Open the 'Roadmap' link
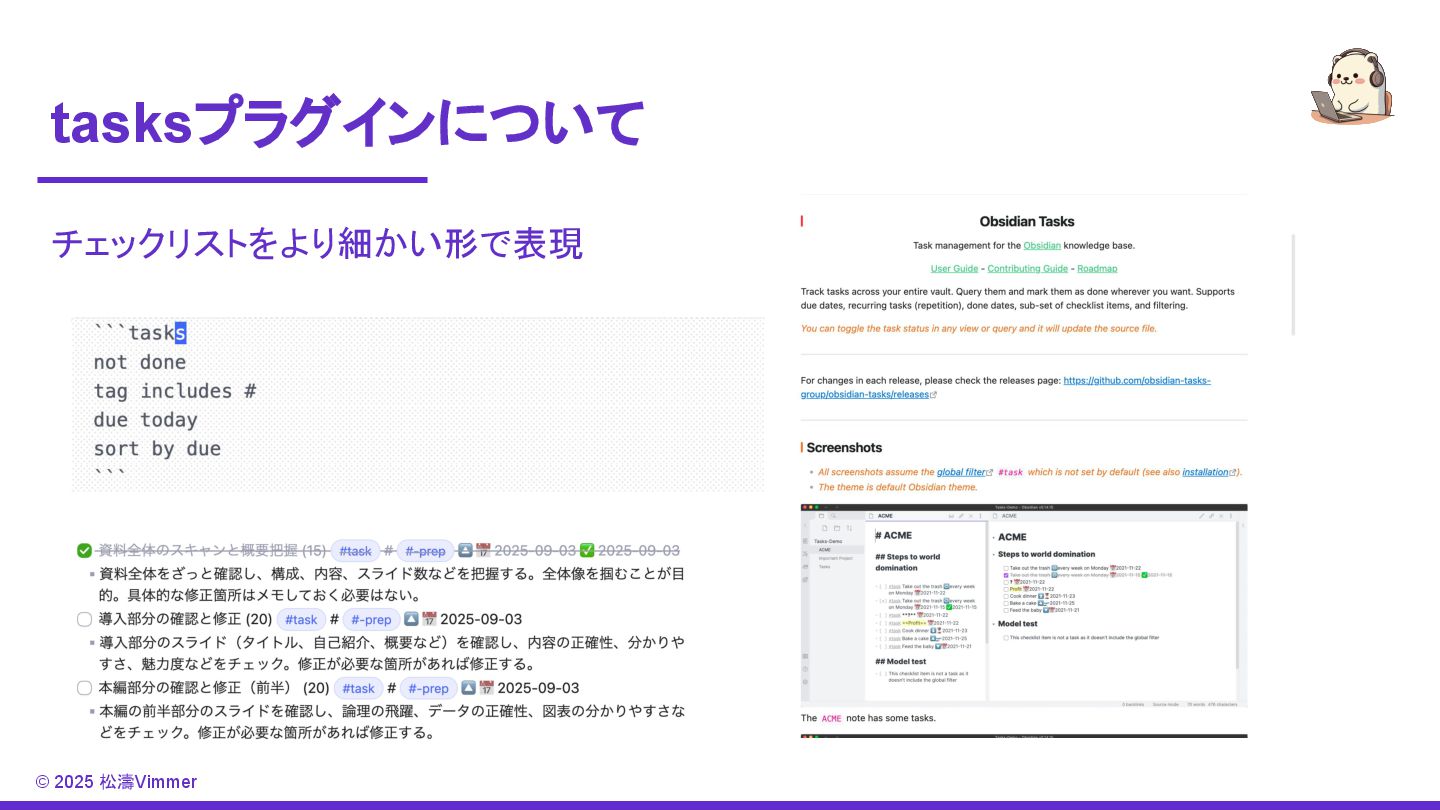Screen dimensions: 1440x810 coord(1097,268)
